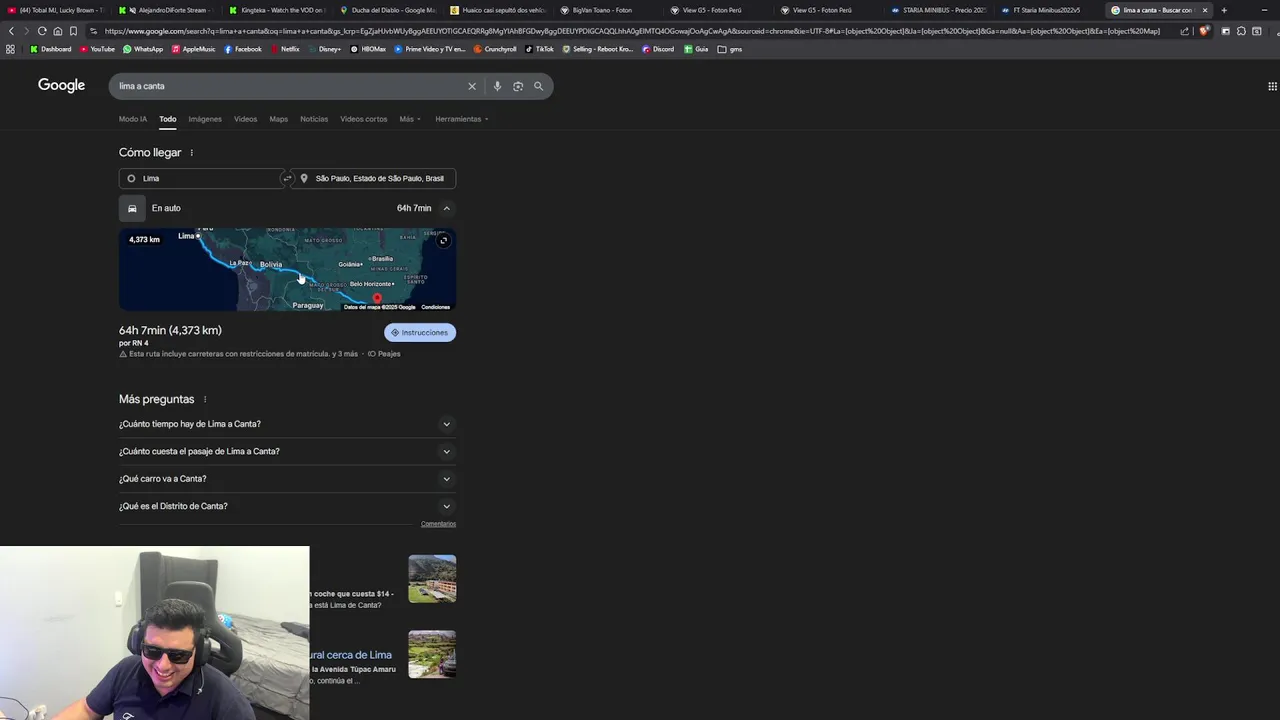
Task: Collapse the En auto route details
Action: pyautogui.click(x=446, y=208)
